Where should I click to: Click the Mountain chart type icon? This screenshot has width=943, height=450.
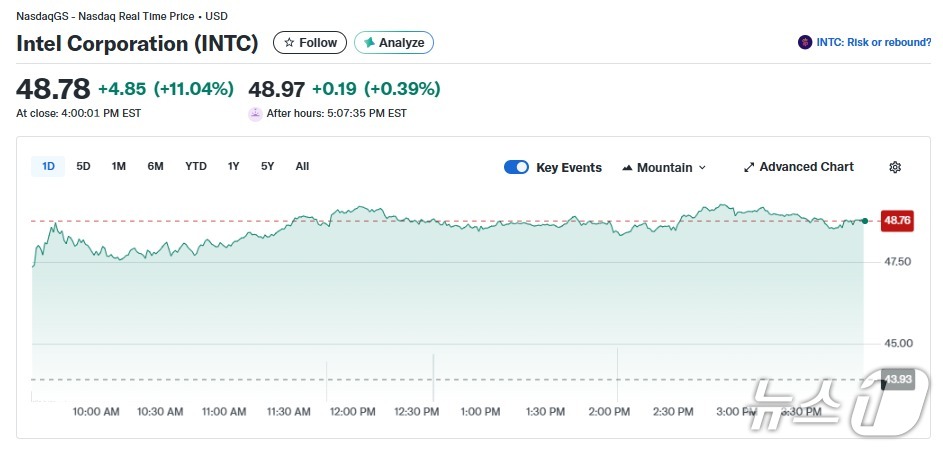(627, 167)
